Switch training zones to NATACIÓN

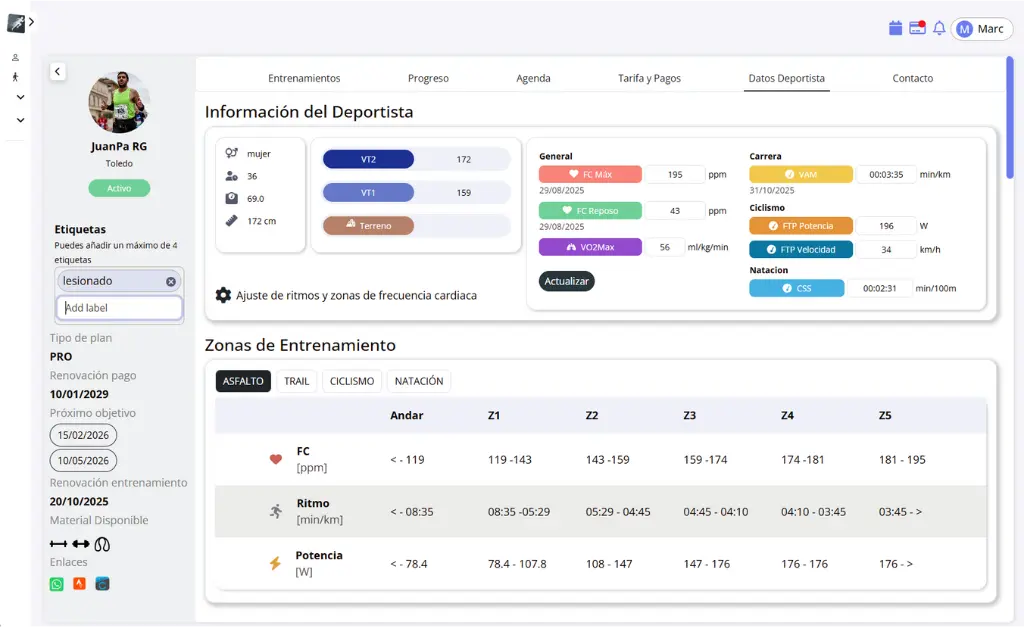click(419, 381)
